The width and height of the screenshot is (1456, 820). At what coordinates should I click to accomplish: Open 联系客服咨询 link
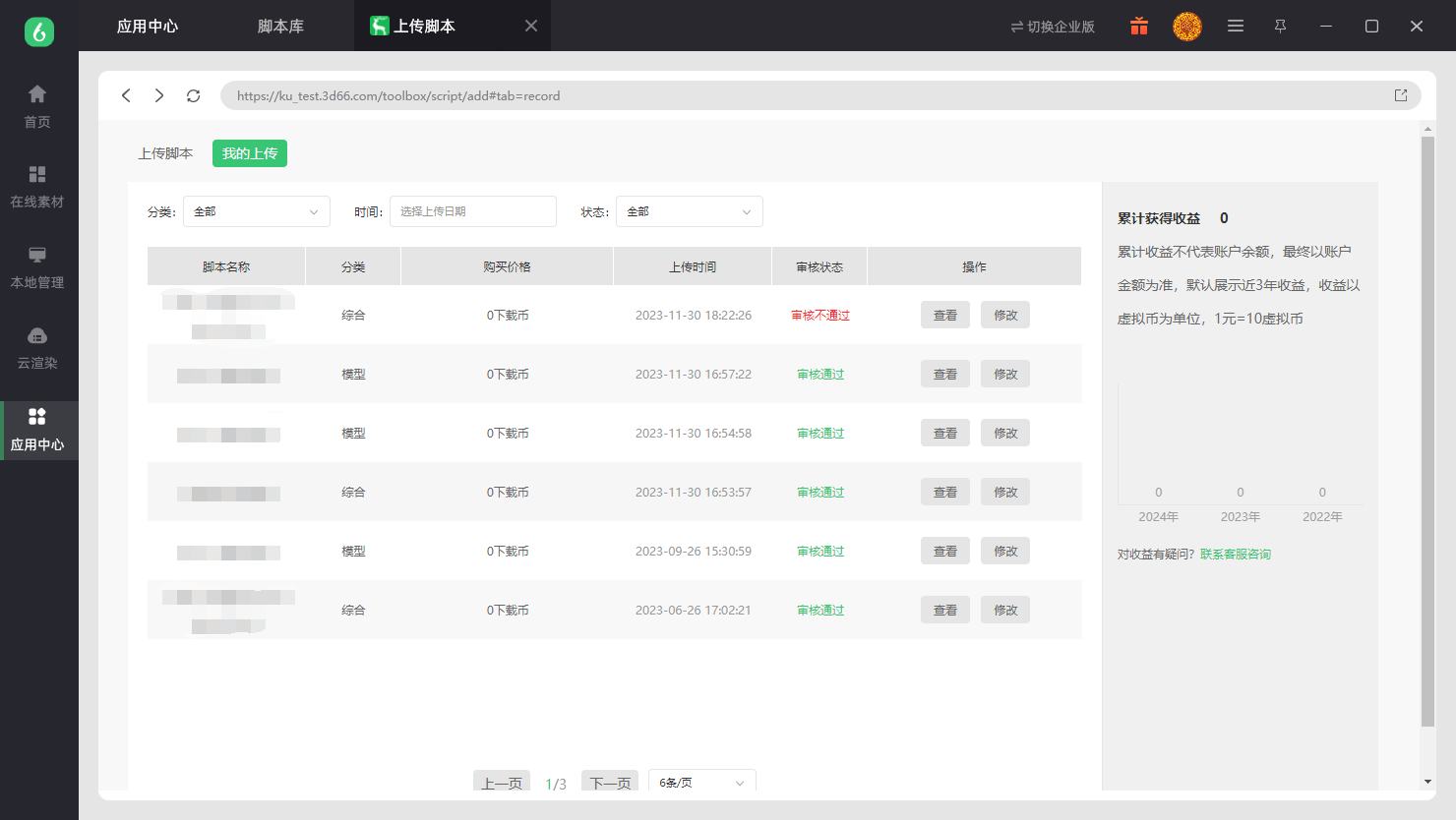[x=1236, y=555]
